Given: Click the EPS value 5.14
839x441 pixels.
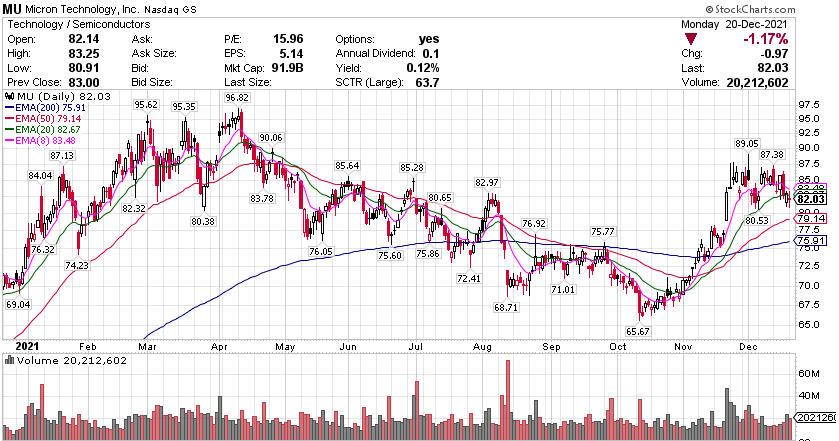Looking at the screenshot, I should (292, 54).
